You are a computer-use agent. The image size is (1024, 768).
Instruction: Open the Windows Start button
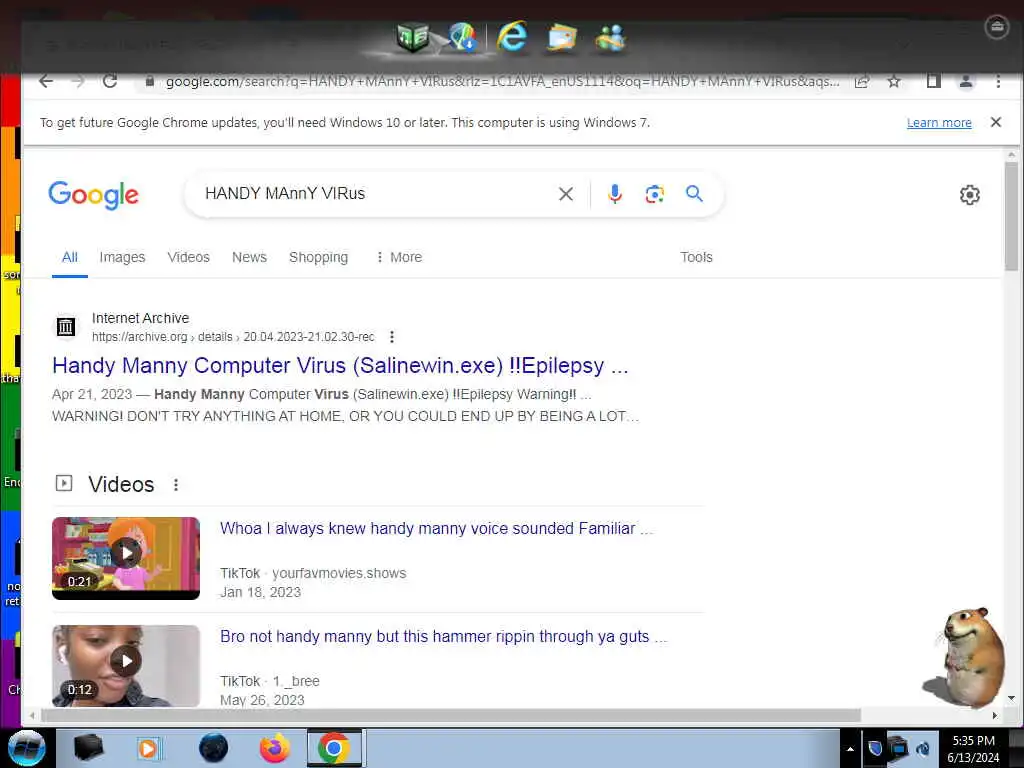click(x=27, y=748)
